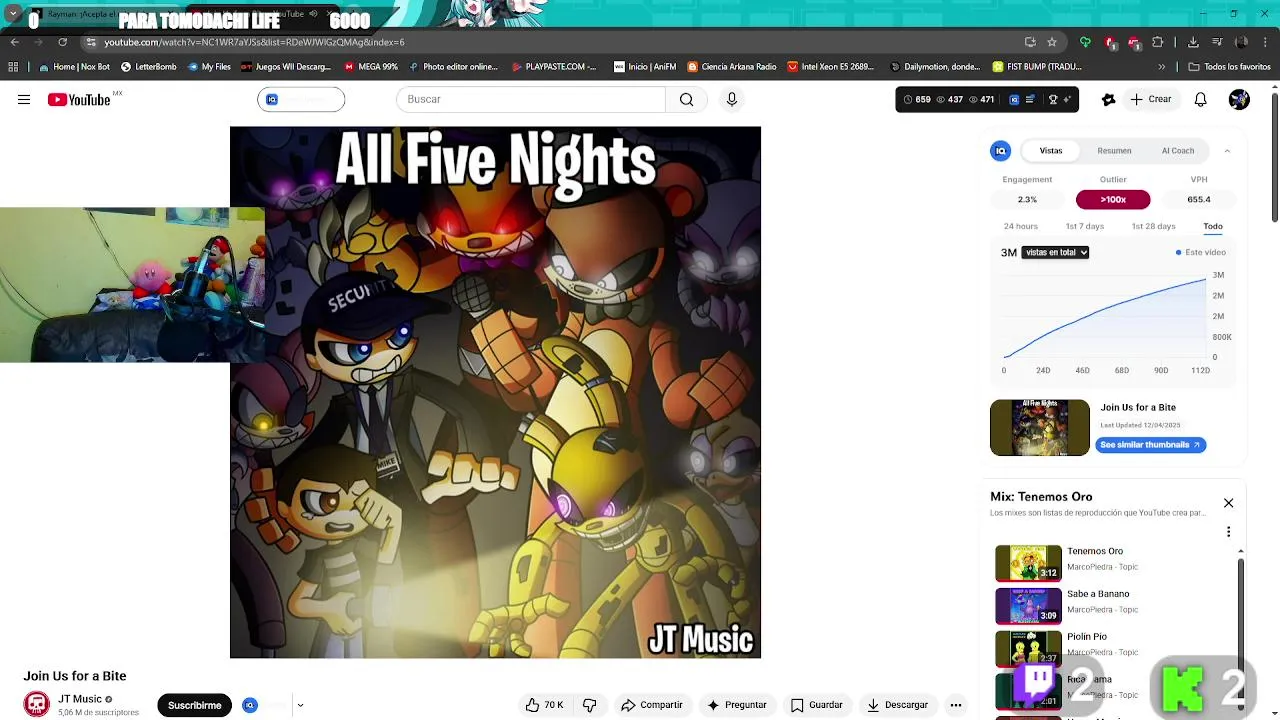Click the Guardar button

click(x=816, y=705)
